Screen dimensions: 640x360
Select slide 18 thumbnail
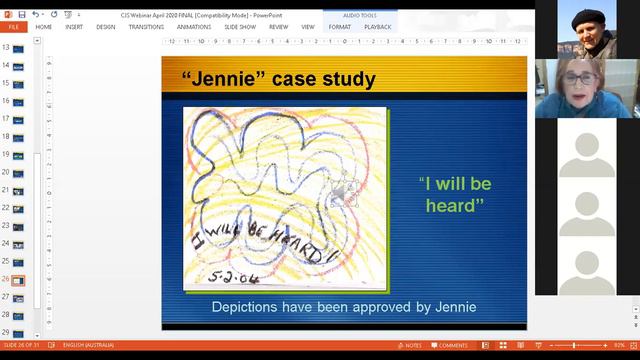[x=18, y=138]
